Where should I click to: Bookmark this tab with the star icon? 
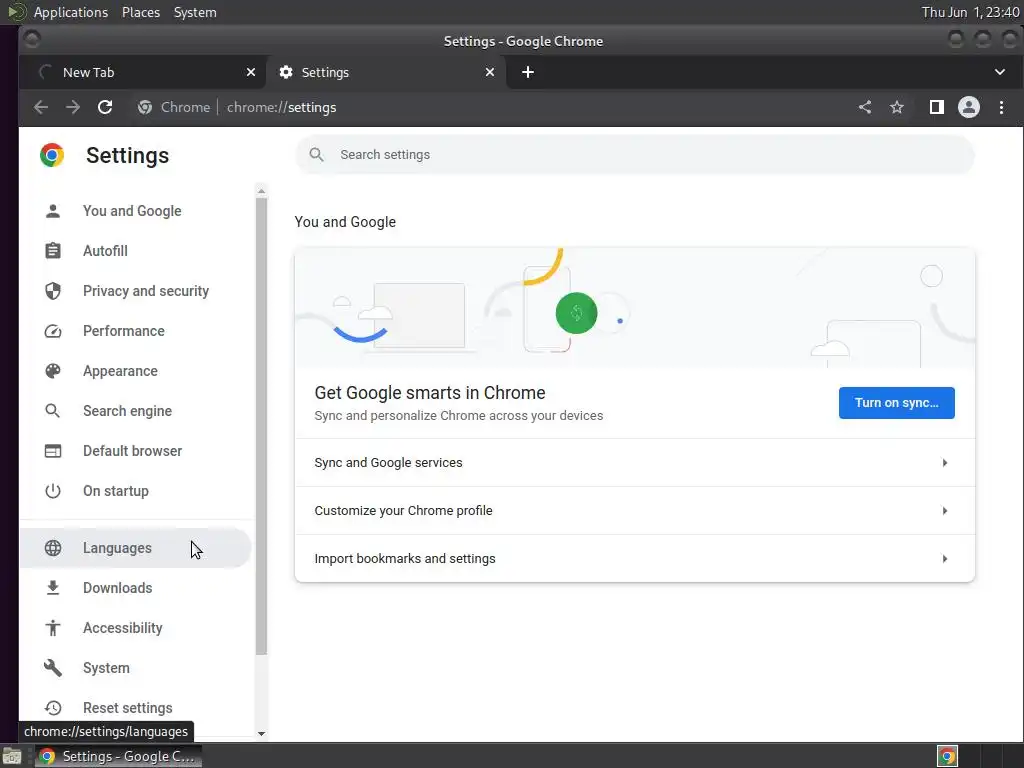(x=897, y=107)
